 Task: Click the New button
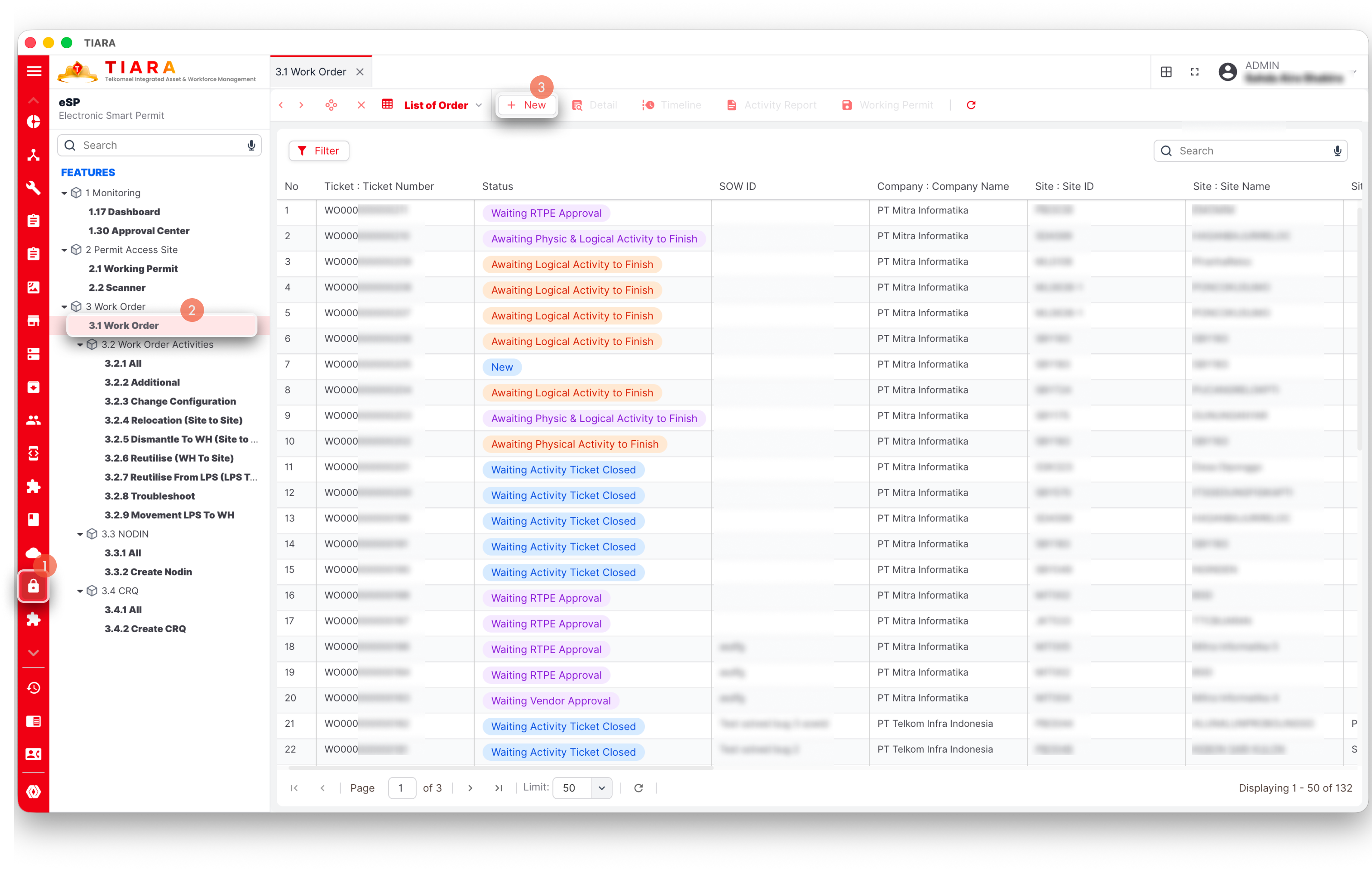point(526,105)
